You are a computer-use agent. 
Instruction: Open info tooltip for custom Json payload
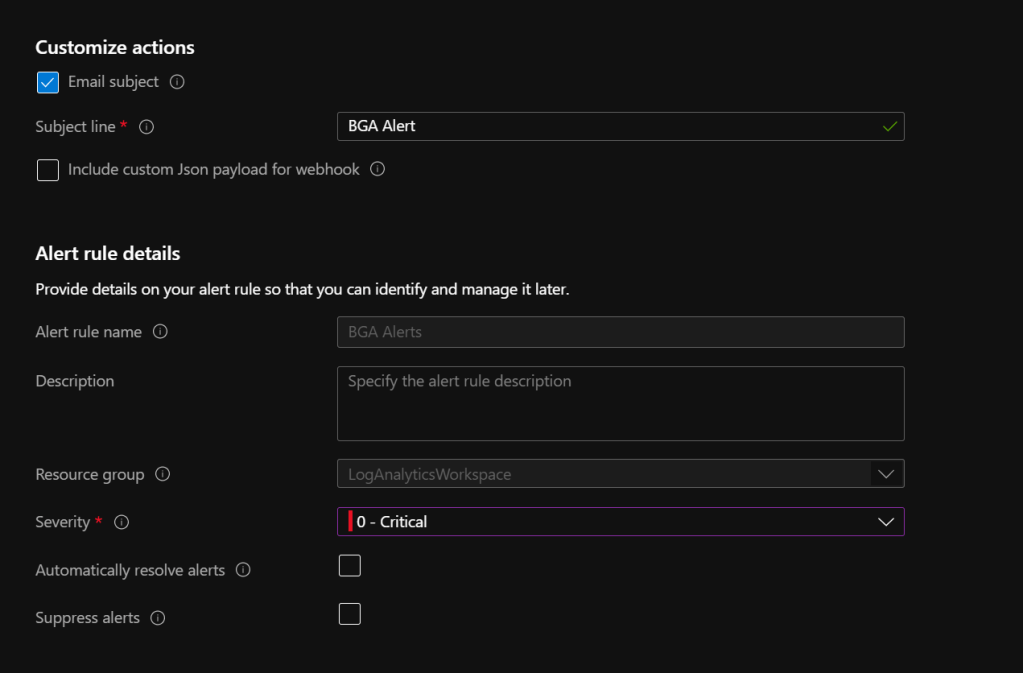[x=377, y=170]
